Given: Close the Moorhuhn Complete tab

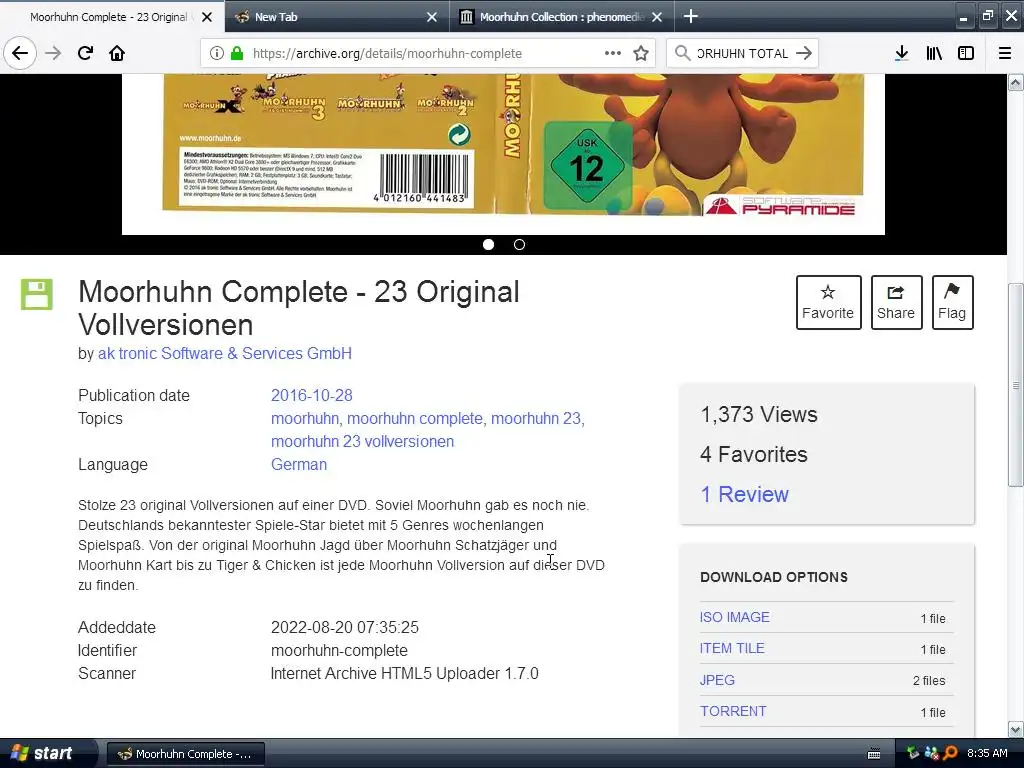Looking at the screenshot, I should pyautogui.click(x=207, y=17).
